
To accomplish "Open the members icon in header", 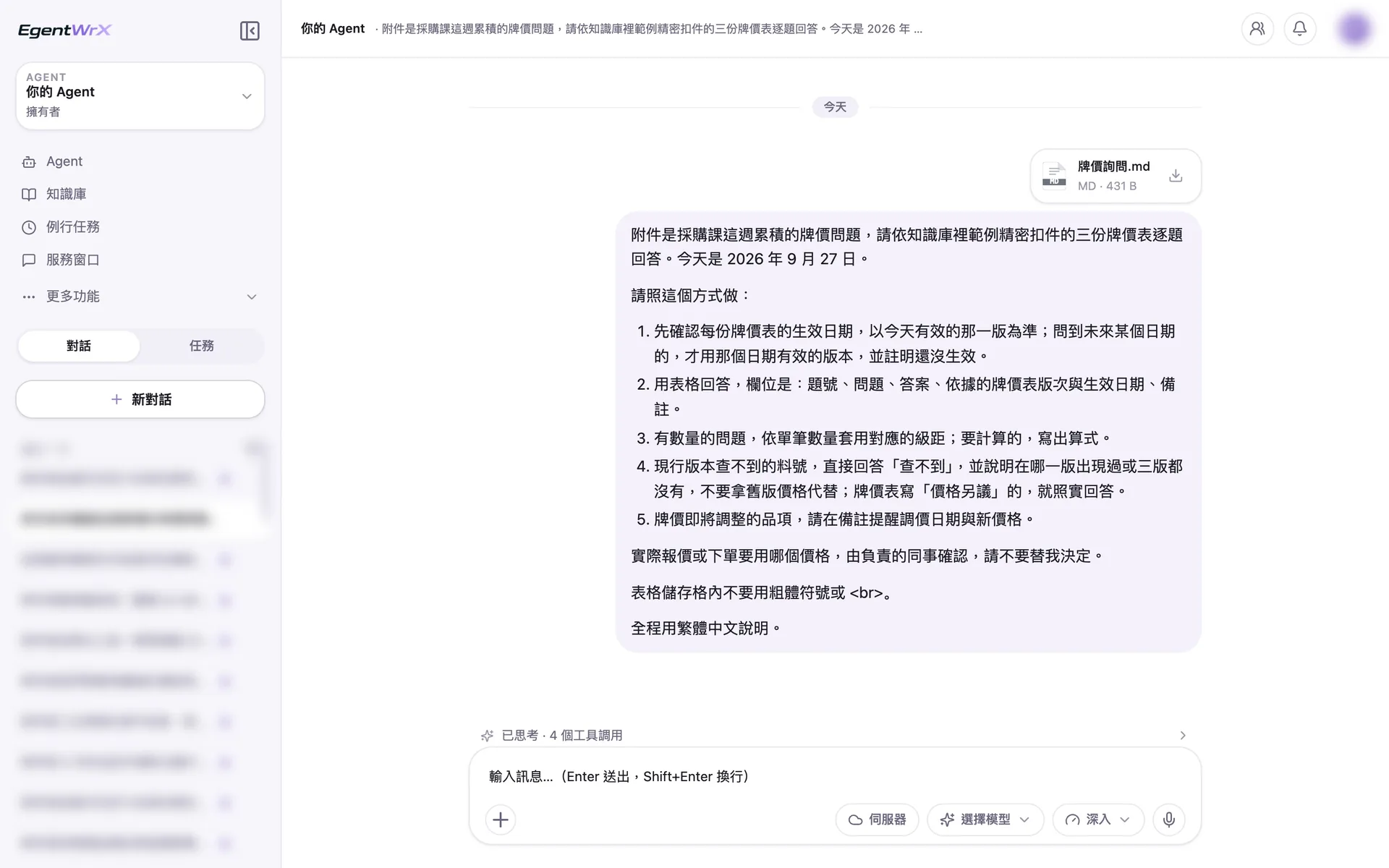I will point(1257,29).
